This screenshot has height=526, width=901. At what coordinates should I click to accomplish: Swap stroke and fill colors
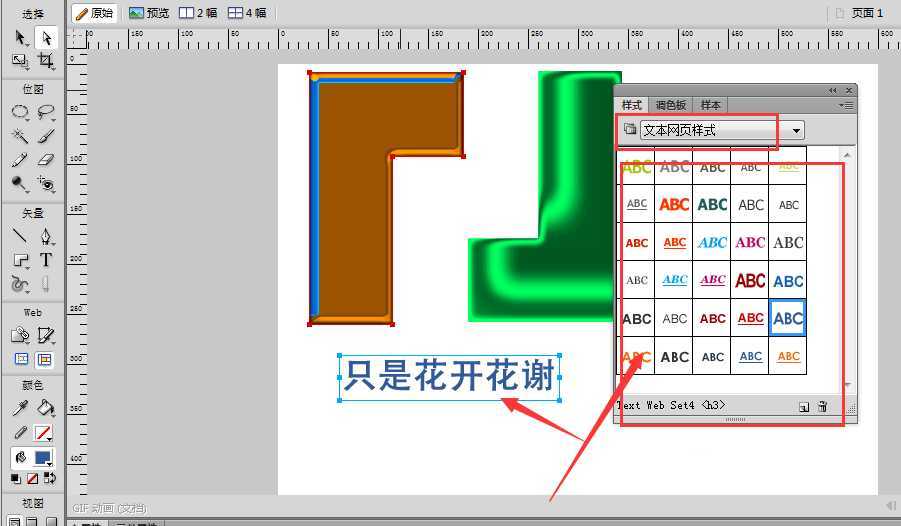pyautogui.click(x=49, y=478)
